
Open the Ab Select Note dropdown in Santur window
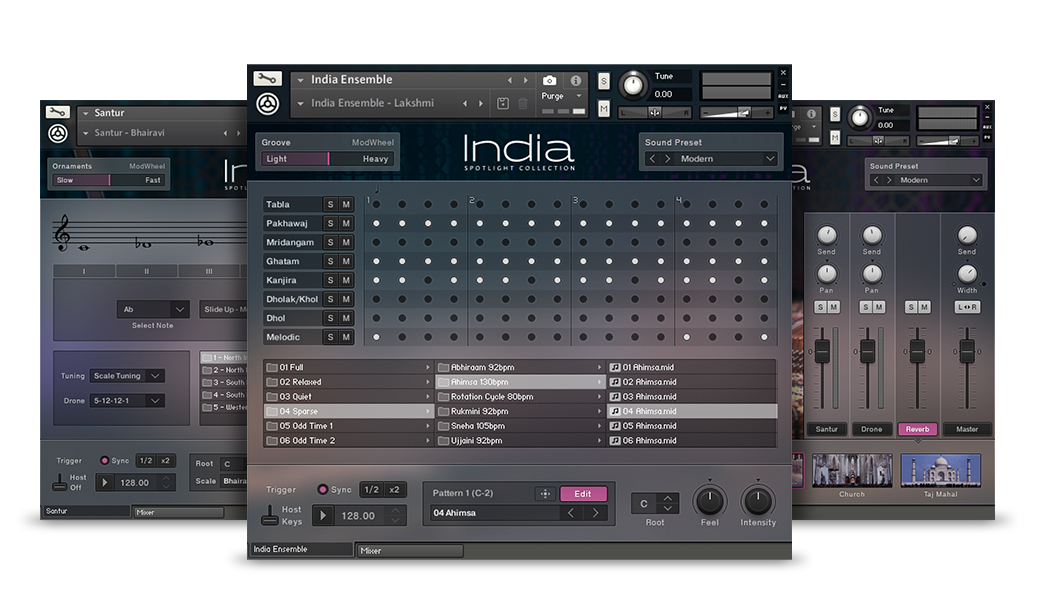pyautogui.click(x=153, y=309)
